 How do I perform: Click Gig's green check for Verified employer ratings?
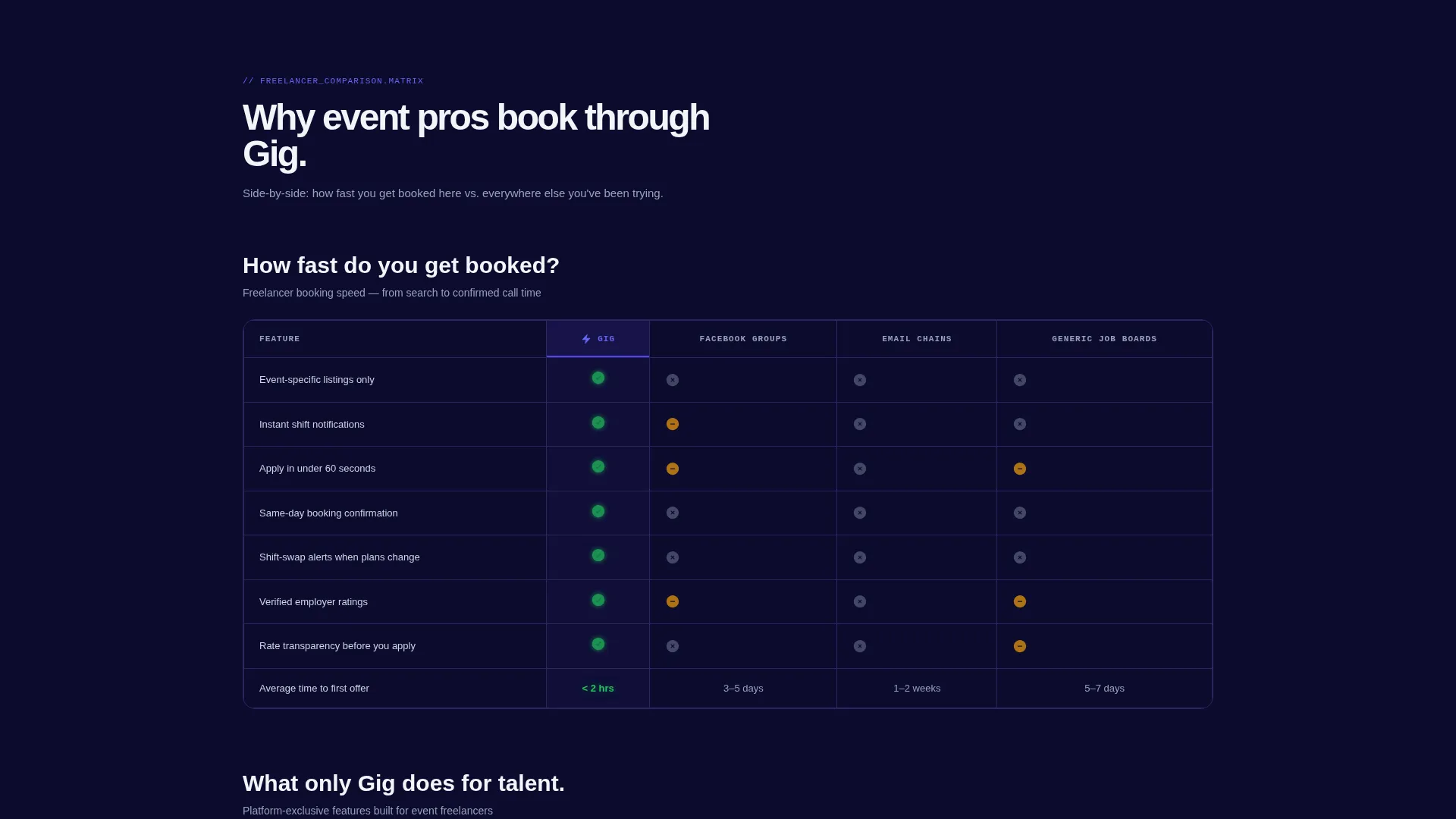598,600
